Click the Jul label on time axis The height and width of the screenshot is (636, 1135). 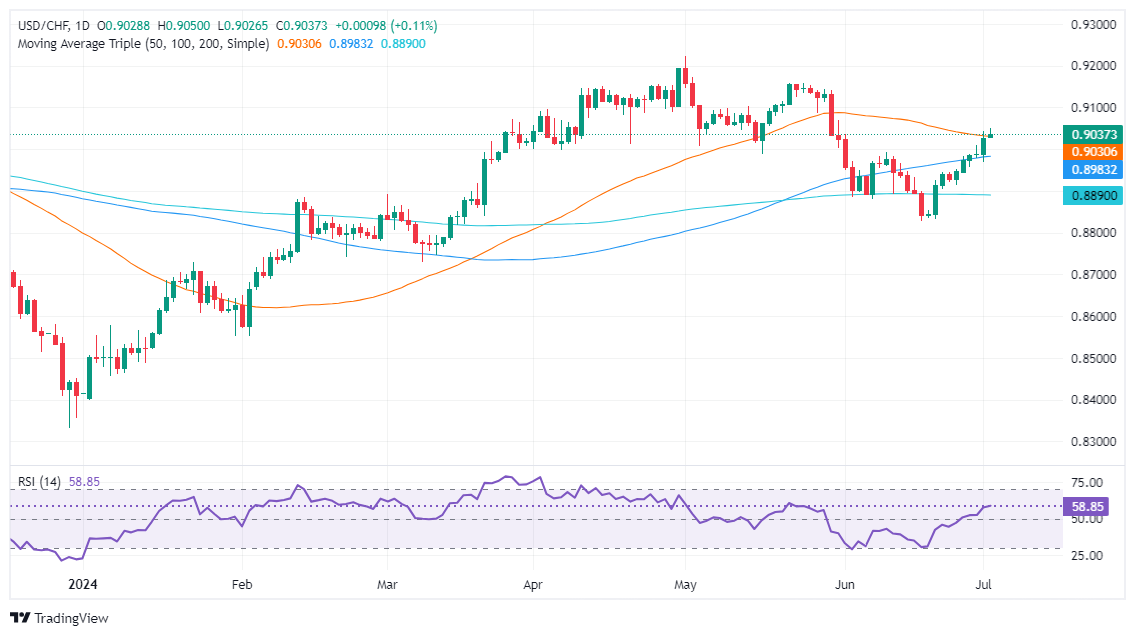click(983, 585)
